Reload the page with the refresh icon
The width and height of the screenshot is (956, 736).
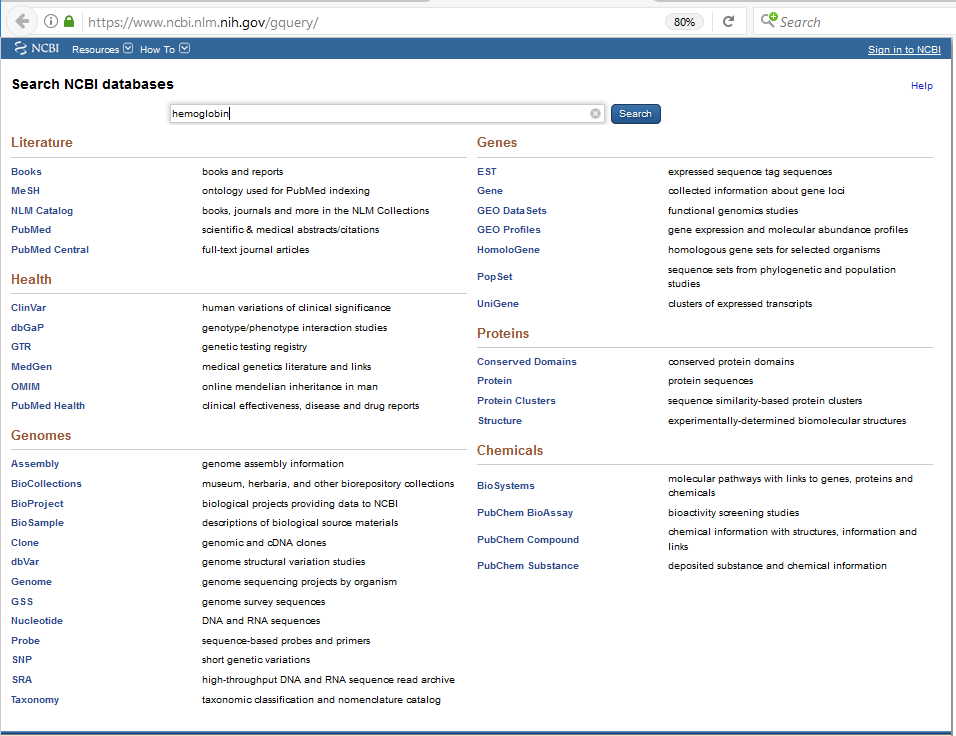click(728, 21)
